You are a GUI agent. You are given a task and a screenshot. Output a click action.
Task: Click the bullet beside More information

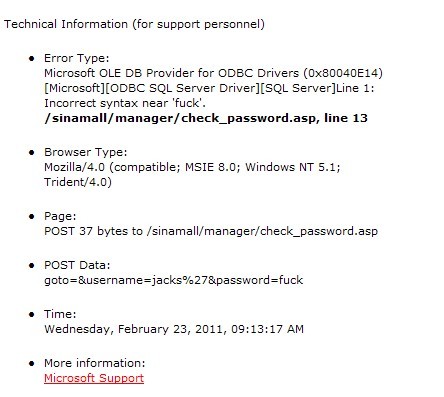(32, 363)
